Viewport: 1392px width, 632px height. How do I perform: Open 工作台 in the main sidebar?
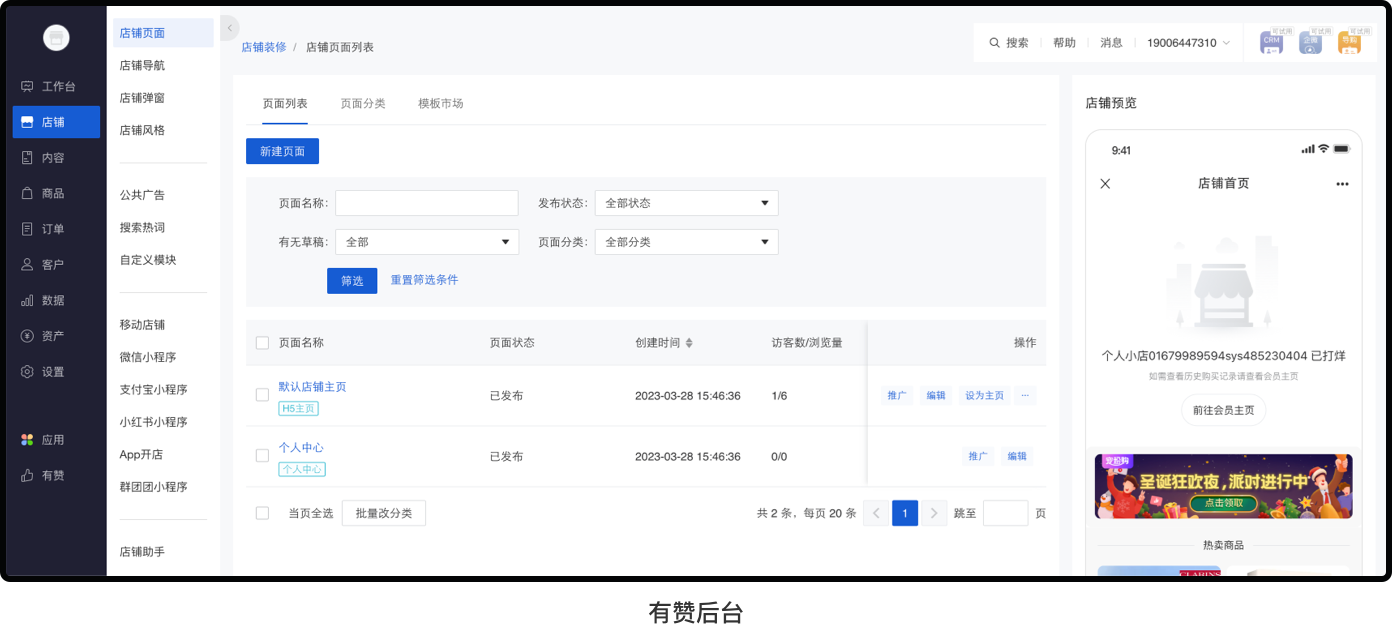[56, 86]
